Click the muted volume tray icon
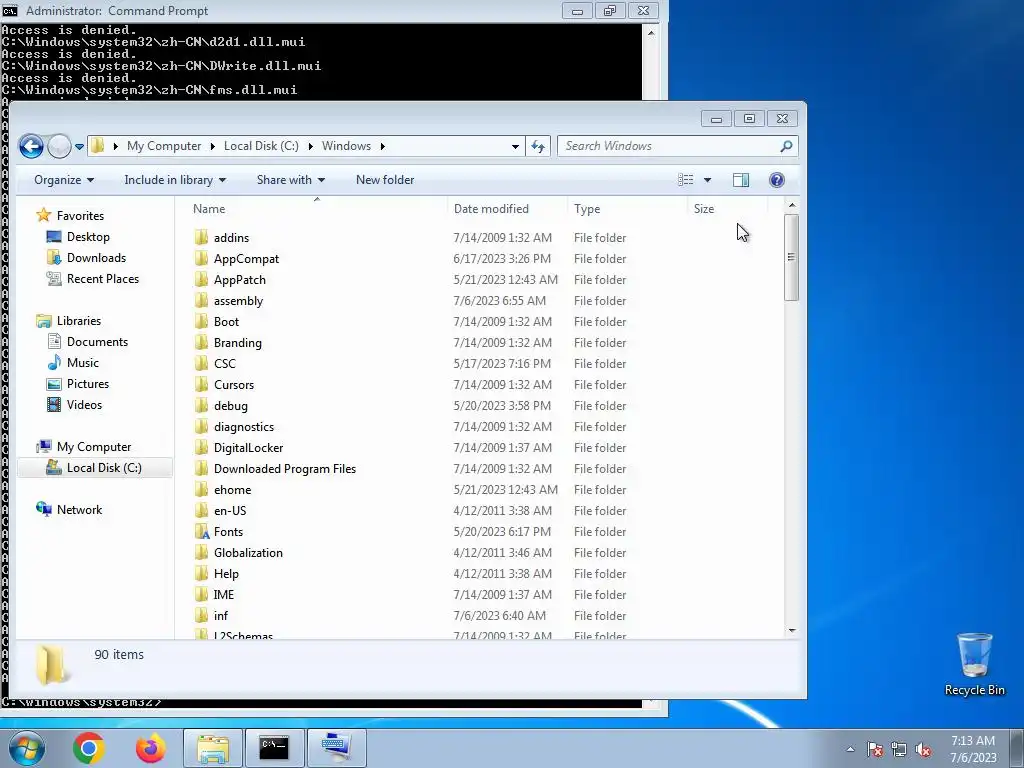Image resolution: width=1024 pixels, height=768 pixels. (923, 750)
